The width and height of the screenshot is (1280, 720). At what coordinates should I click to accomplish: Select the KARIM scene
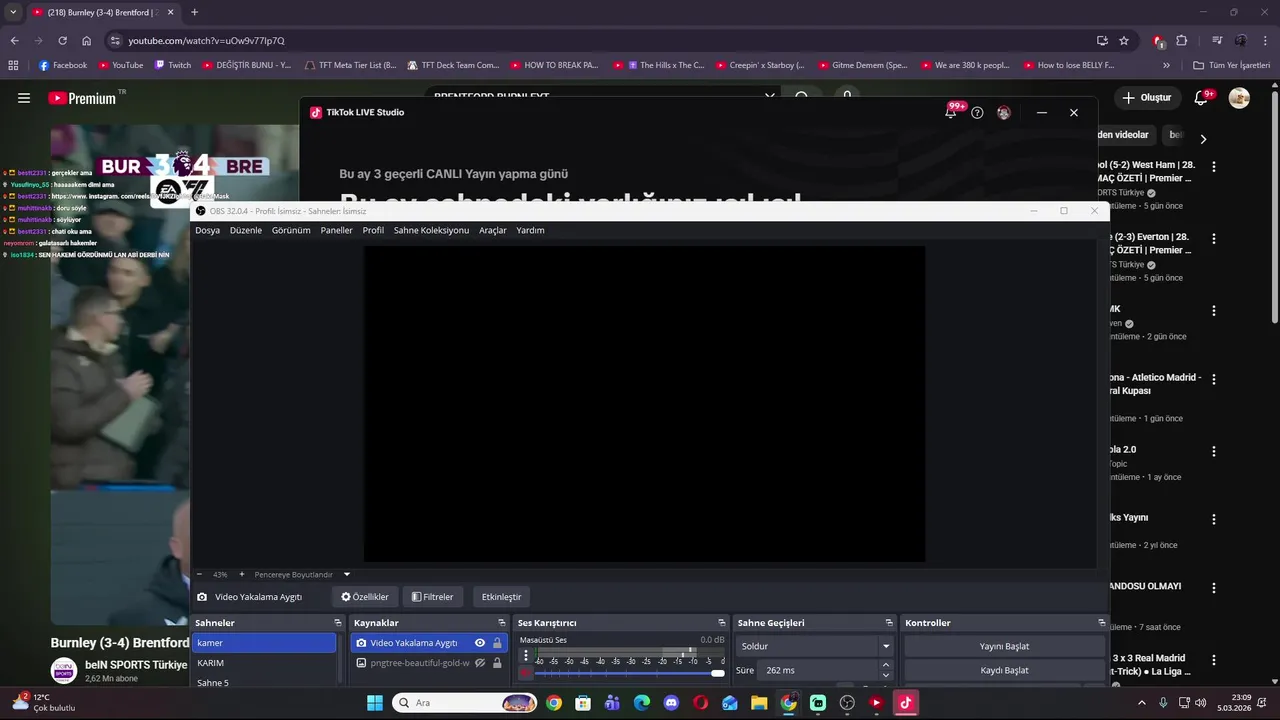(264, 663)
